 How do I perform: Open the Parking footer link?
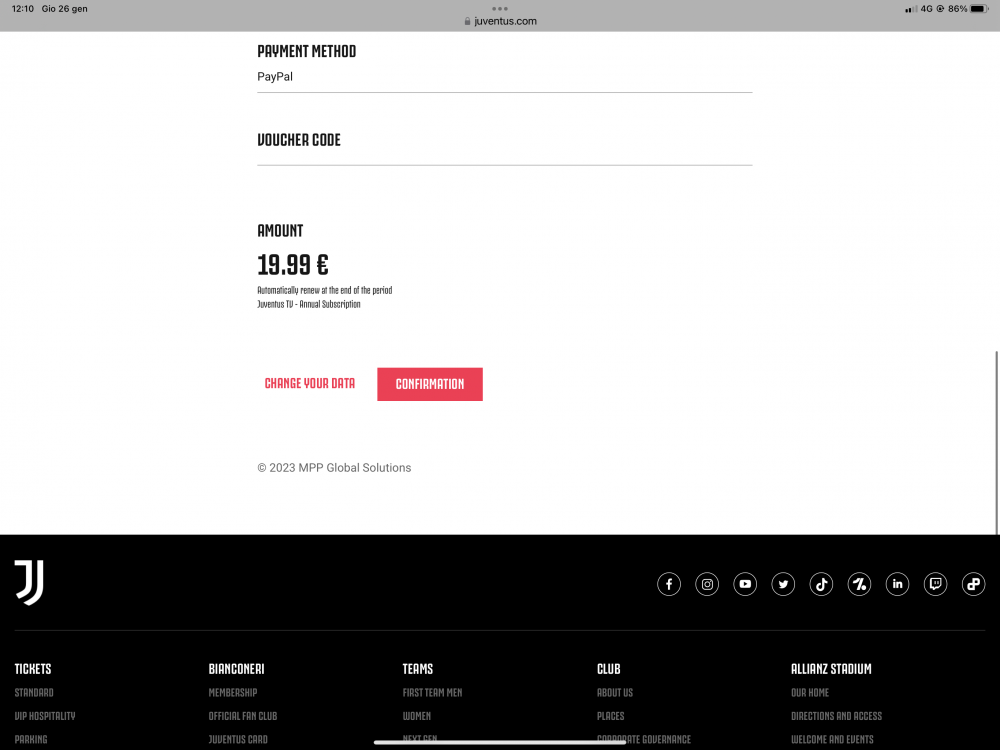pyautogui.click(x=31, y=740)
